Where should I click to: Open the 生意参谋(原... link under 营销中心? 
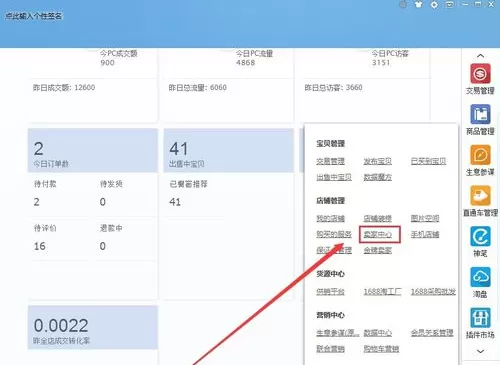tap(338, 333)
